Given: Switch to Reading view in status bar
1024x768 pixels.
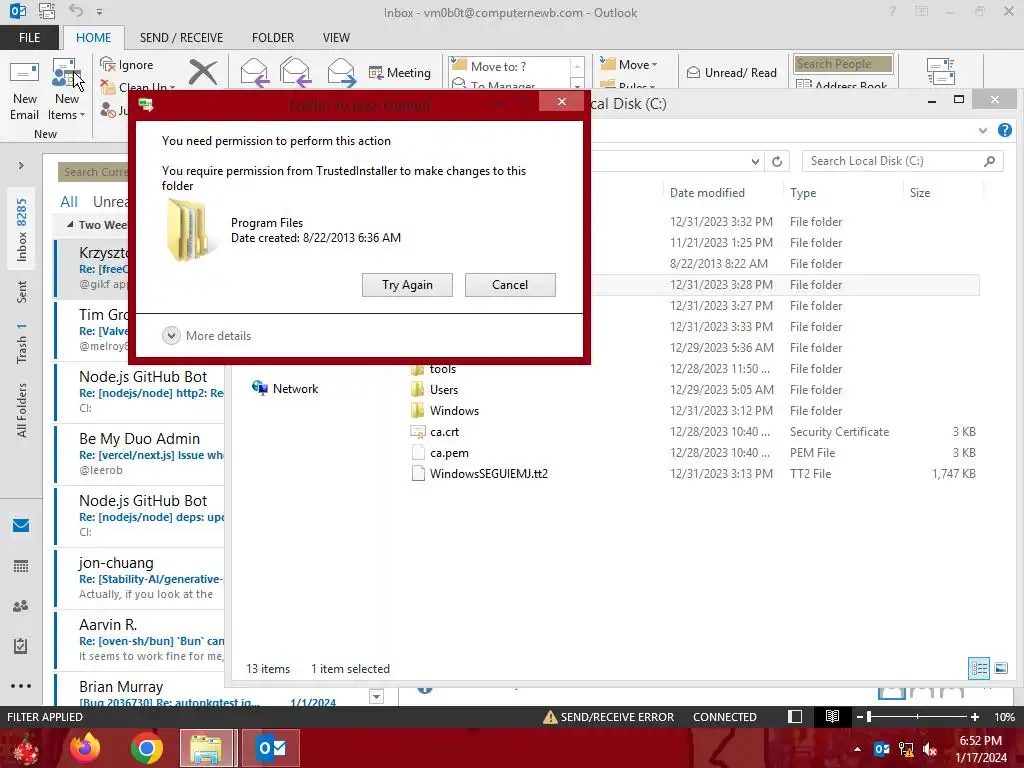Looking at the screenshot, I should pos(832,716).
